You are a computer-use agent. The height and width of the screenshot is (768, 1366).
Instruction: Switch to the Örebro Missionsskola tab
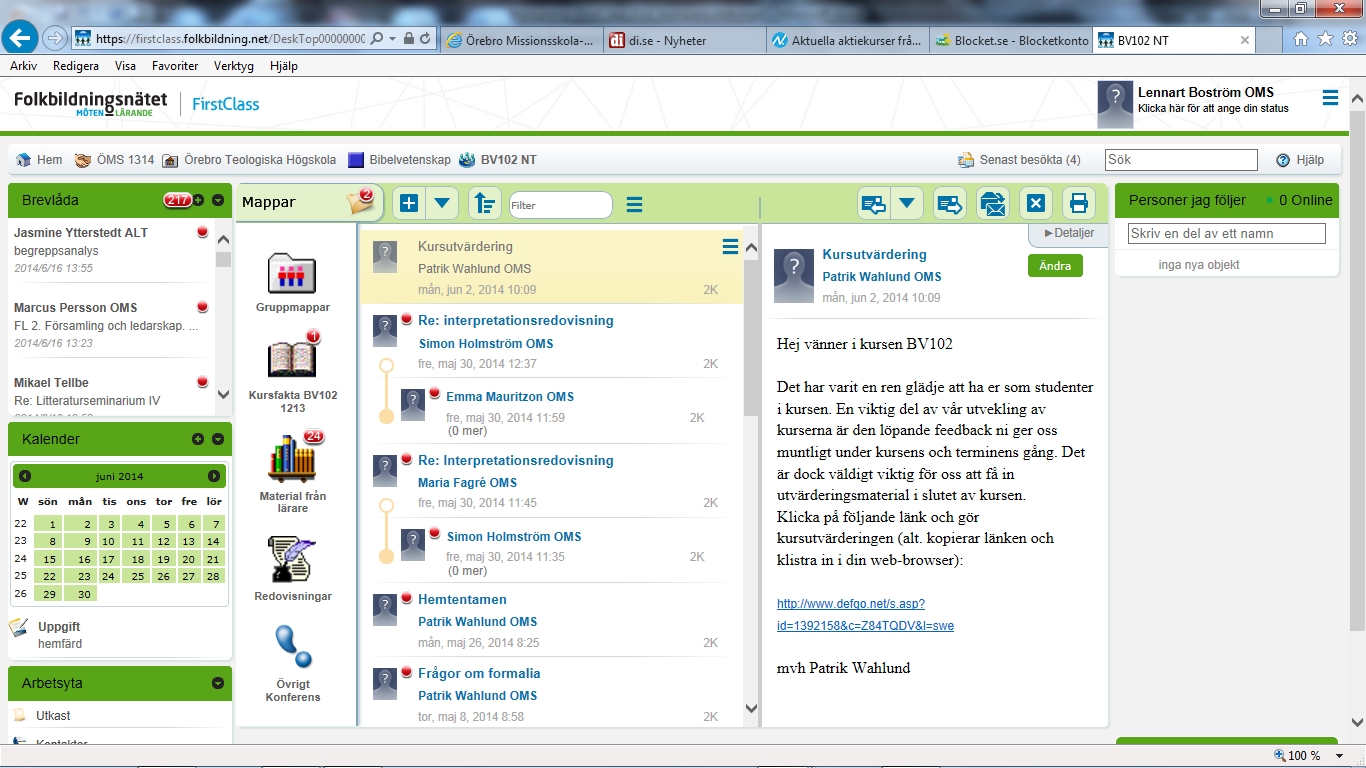pos(520,41)
